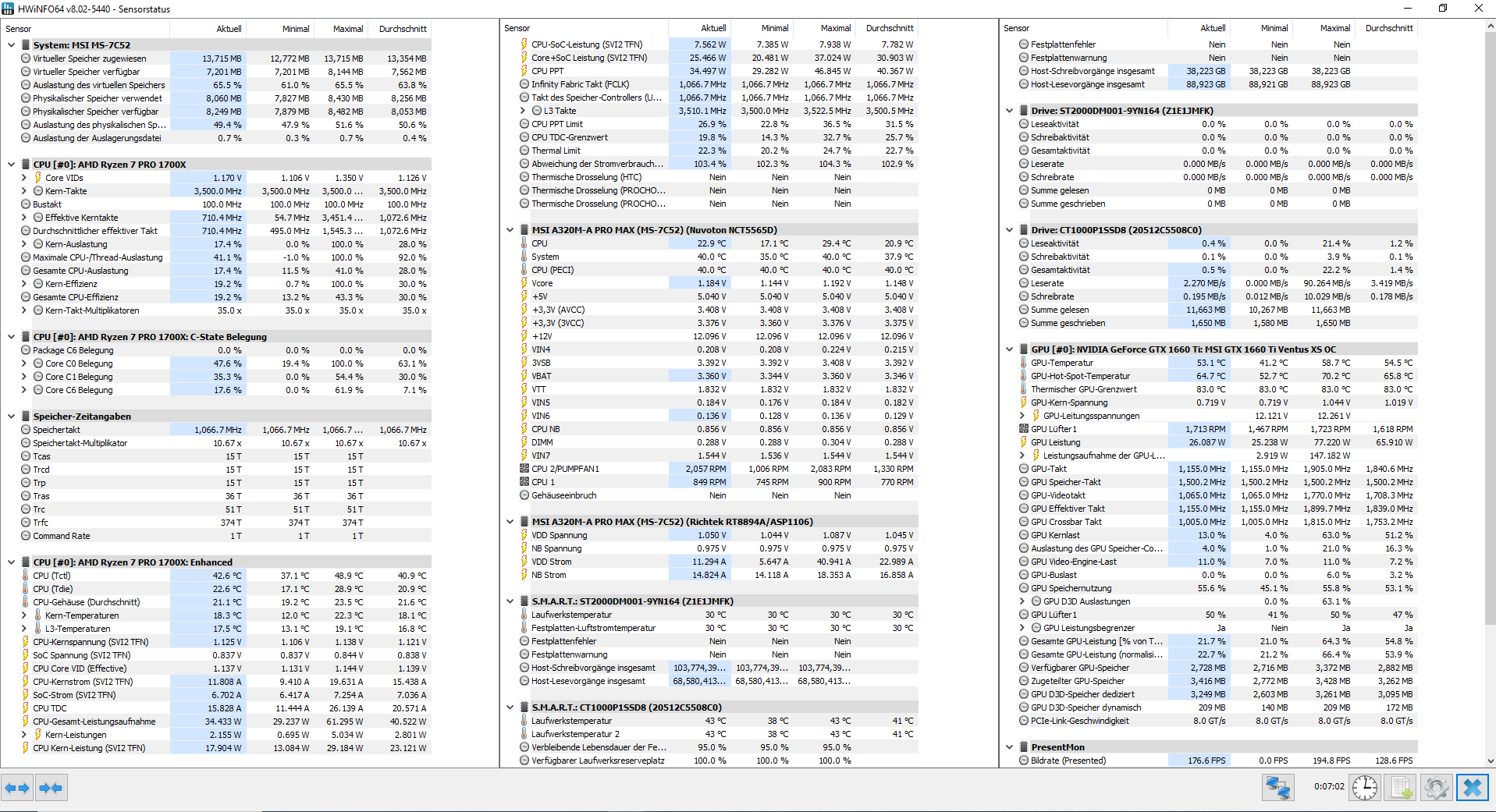Collapse the Richtek RT8894A/ASP1106 section
1496x812 pixels.
point(510,522)
